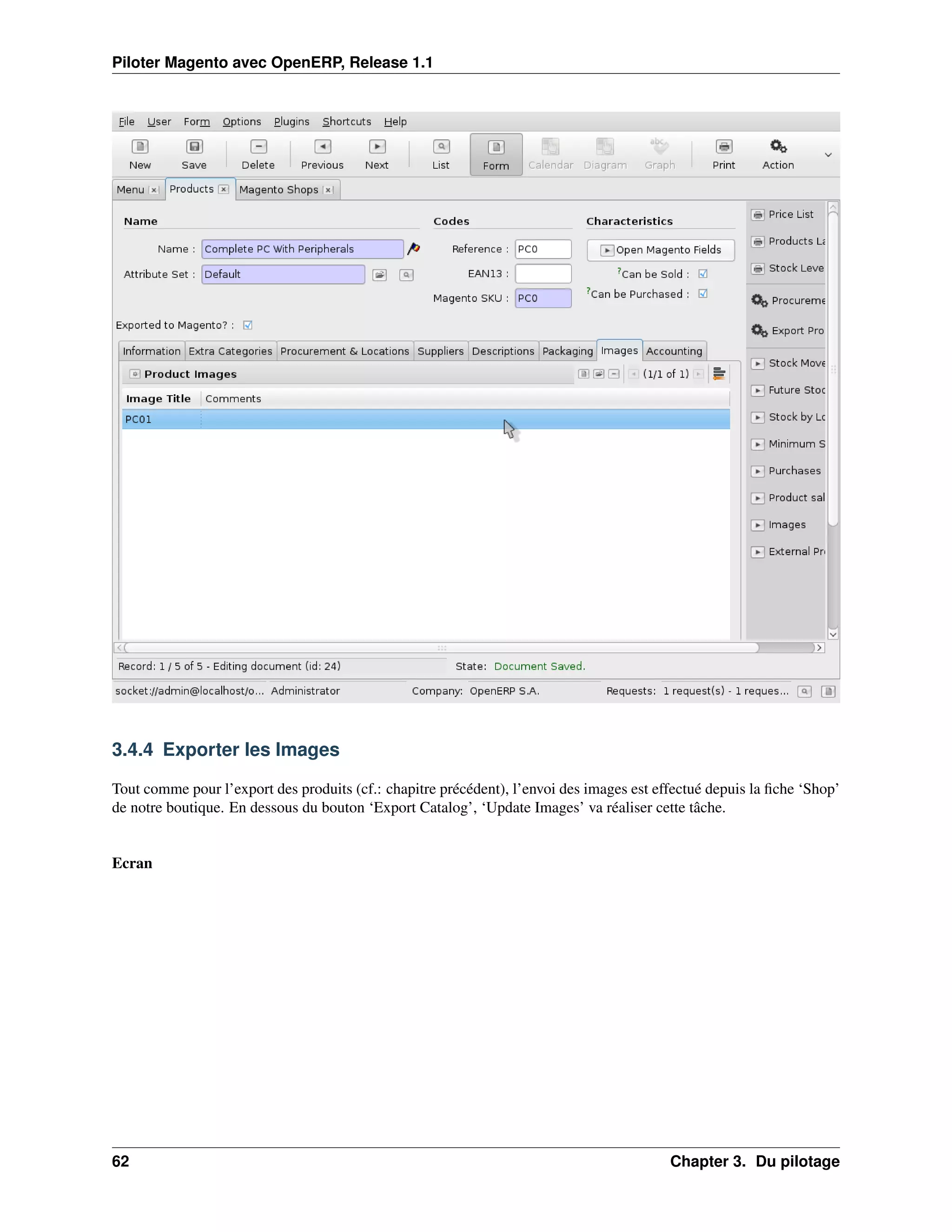
Task: Open Procurement & Locations tab
Action: pyautogui.click(x=344, y=351)
